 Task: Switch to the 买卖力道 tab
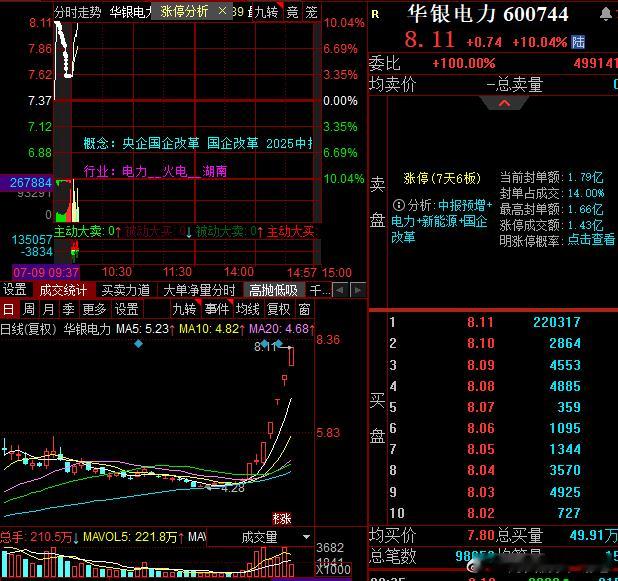pos(126,290)
